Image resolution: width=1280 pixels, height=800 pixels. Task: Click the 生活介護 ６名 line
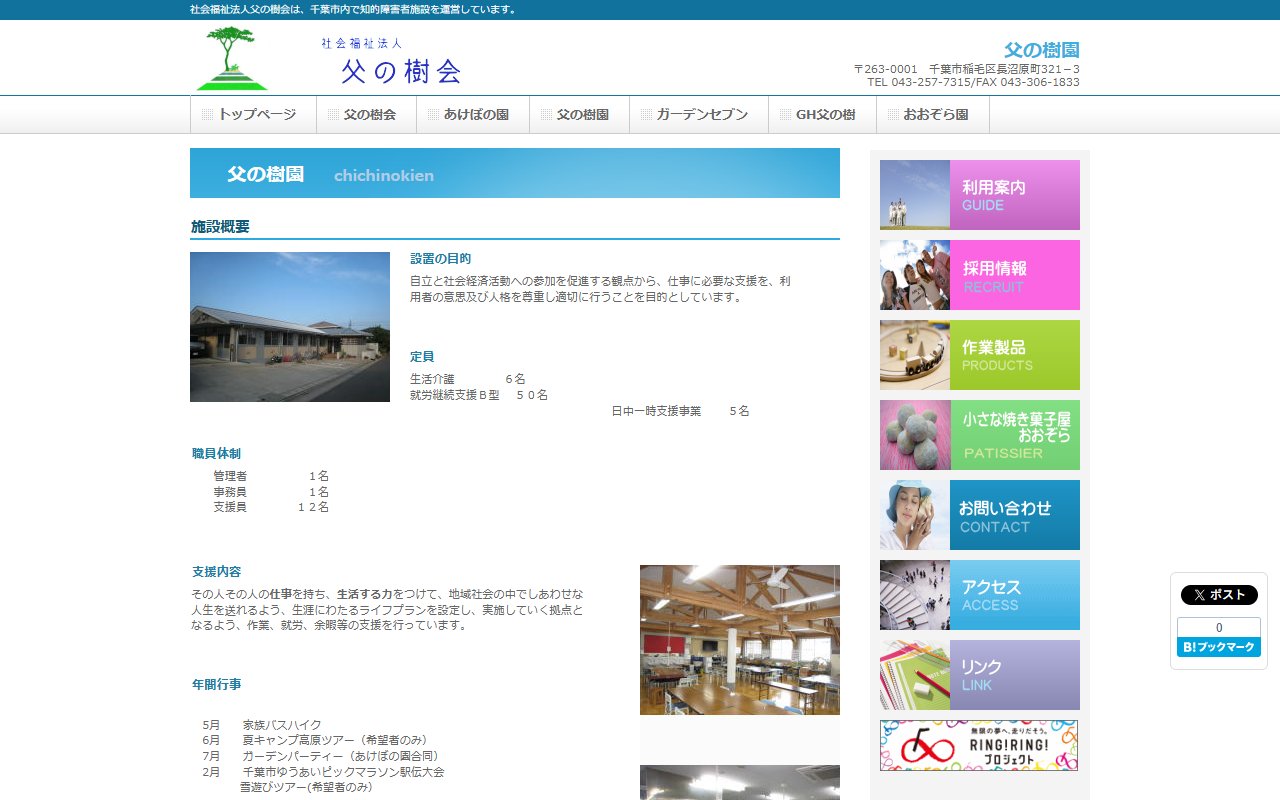coord(468,379)
